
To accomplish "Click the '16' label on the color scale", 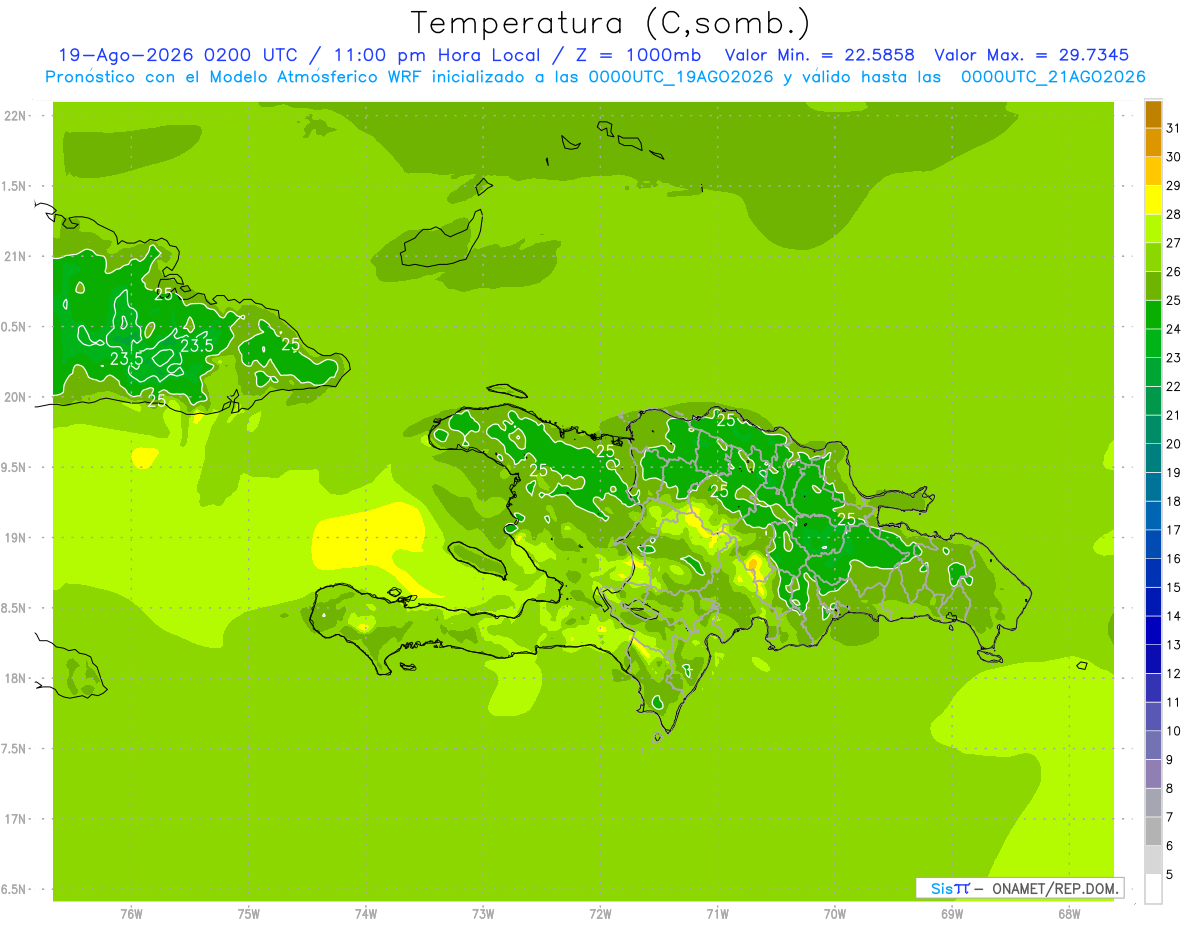I will coord(1174,559).
